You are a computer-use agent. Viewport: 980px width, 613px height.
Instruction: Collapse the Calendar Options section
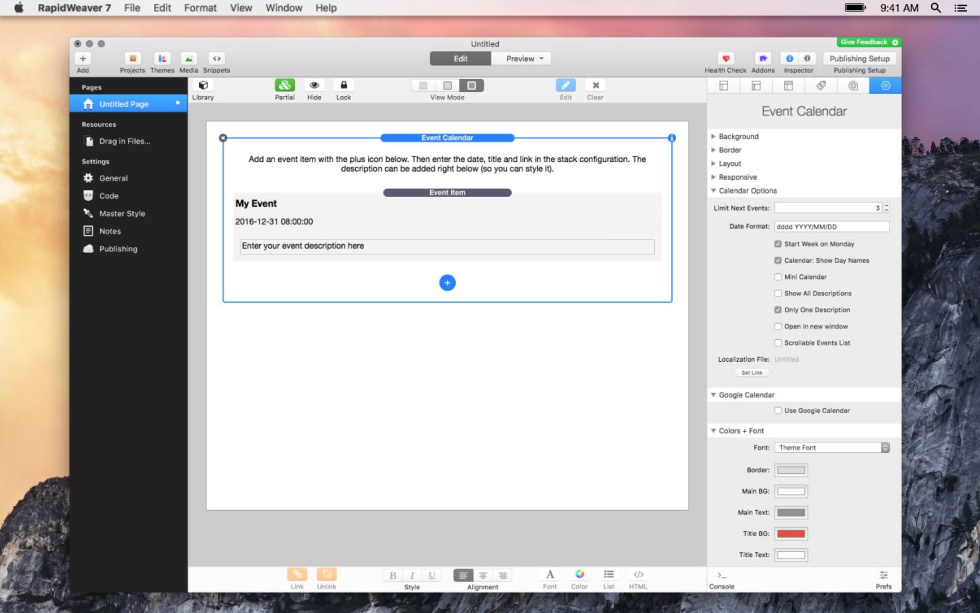click(713, 191)
